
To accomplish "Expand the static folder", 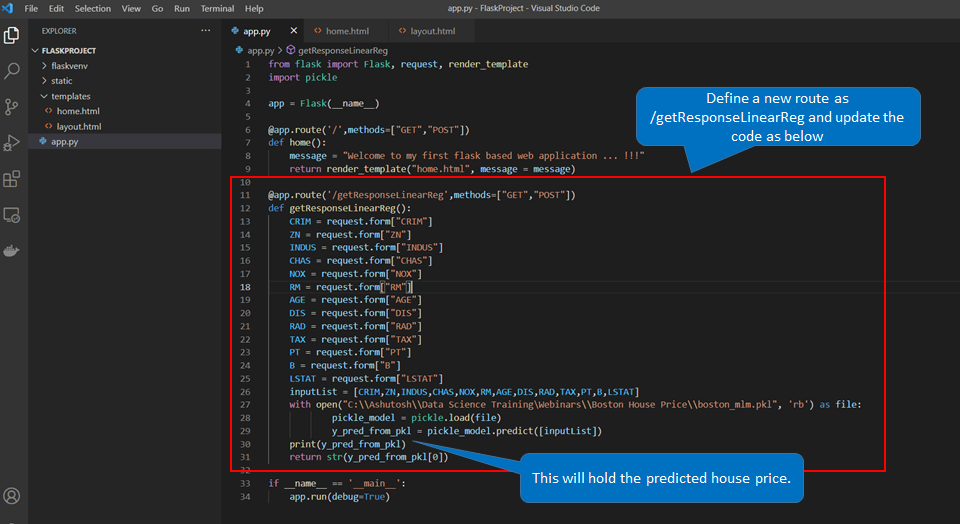I will coord(62,81).
